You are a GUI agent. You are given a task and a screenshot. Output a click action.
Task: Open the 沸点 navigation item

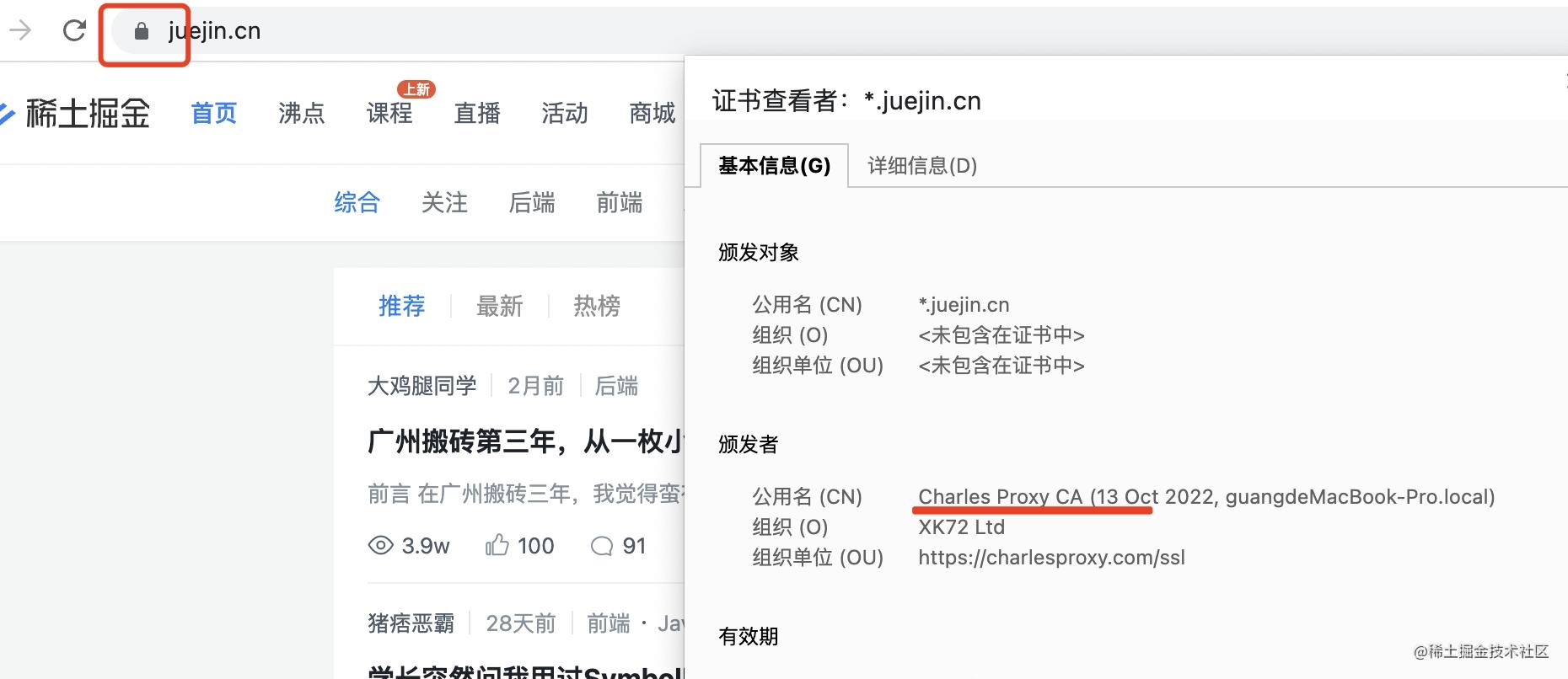coord(302,113)
